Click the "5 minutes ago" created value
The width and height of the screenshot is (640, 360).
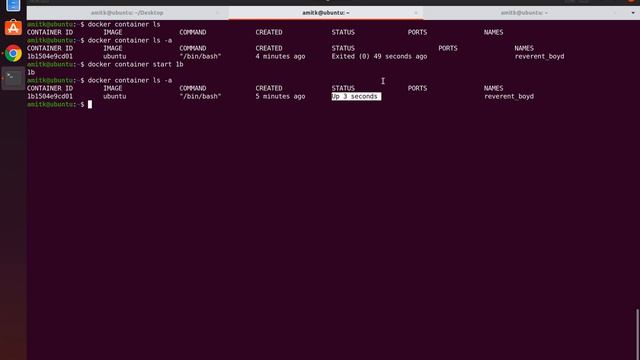point(280,96)
